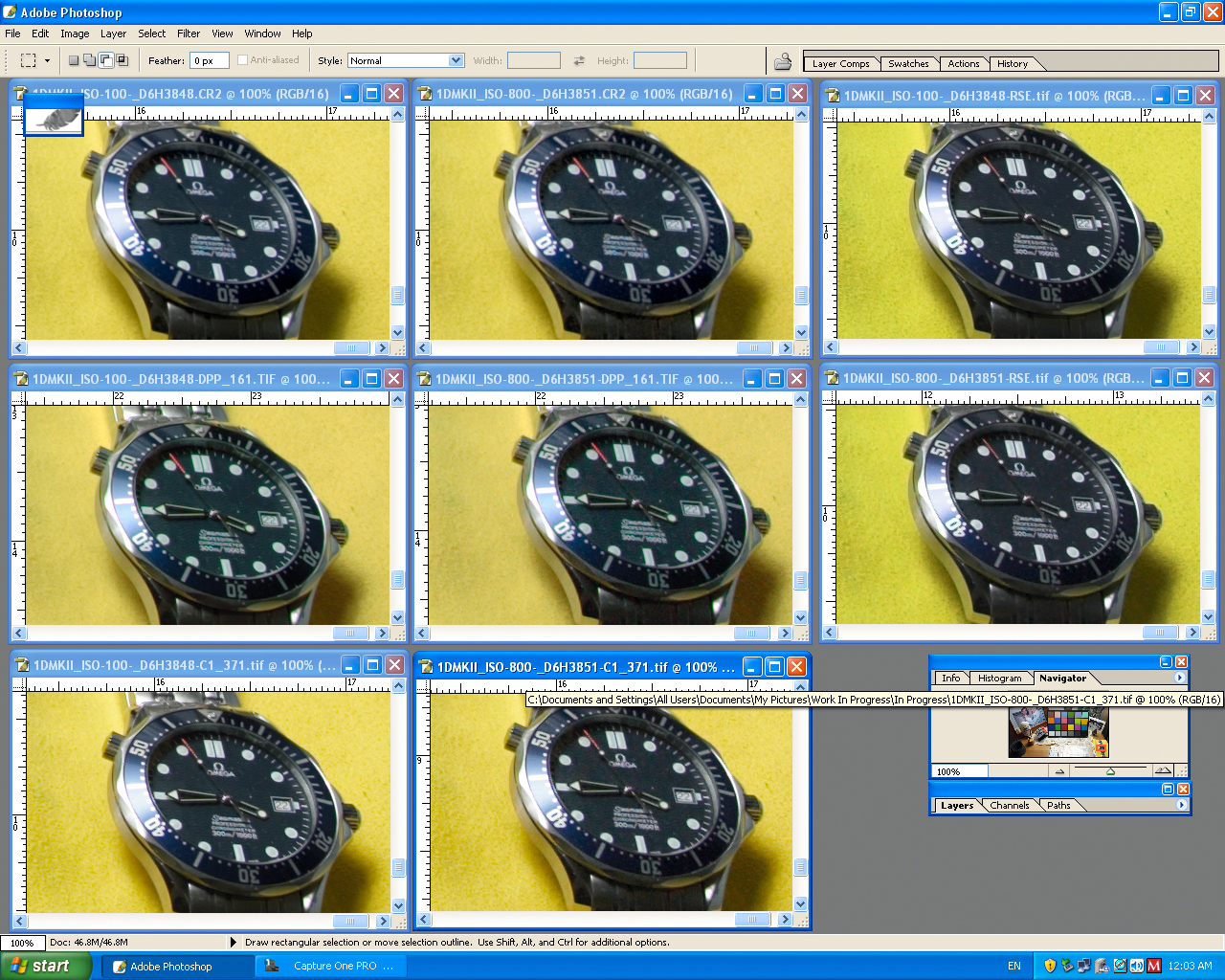This screenshot has height=980, width=1225.
Task: Select the Layers tab
Action: click(957, 805)
